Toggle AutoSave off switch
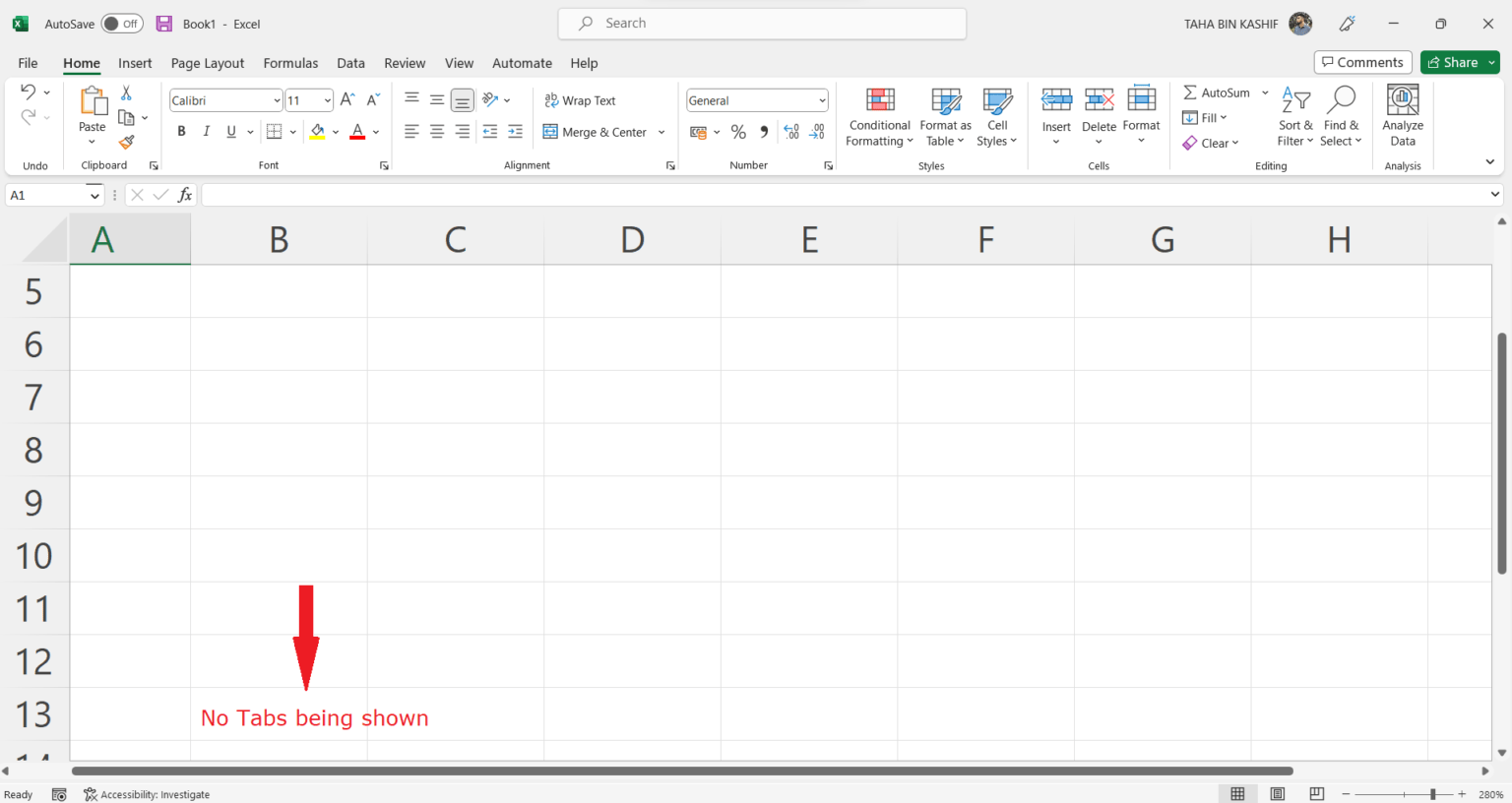Screen dimensions: 1512x803 pos(121,23)
